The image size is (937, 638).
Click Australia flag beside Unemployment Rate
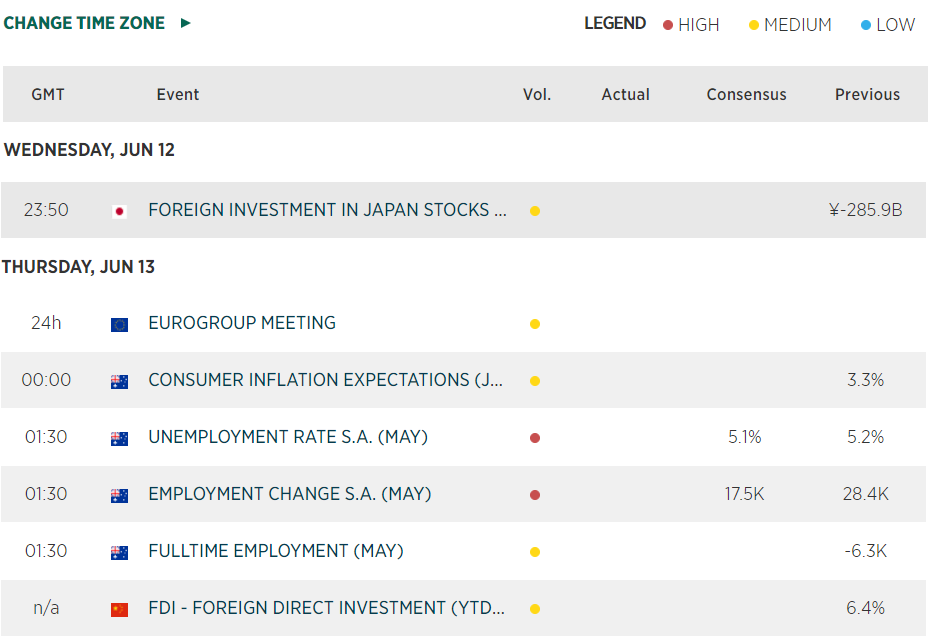[x=119, y=438]
